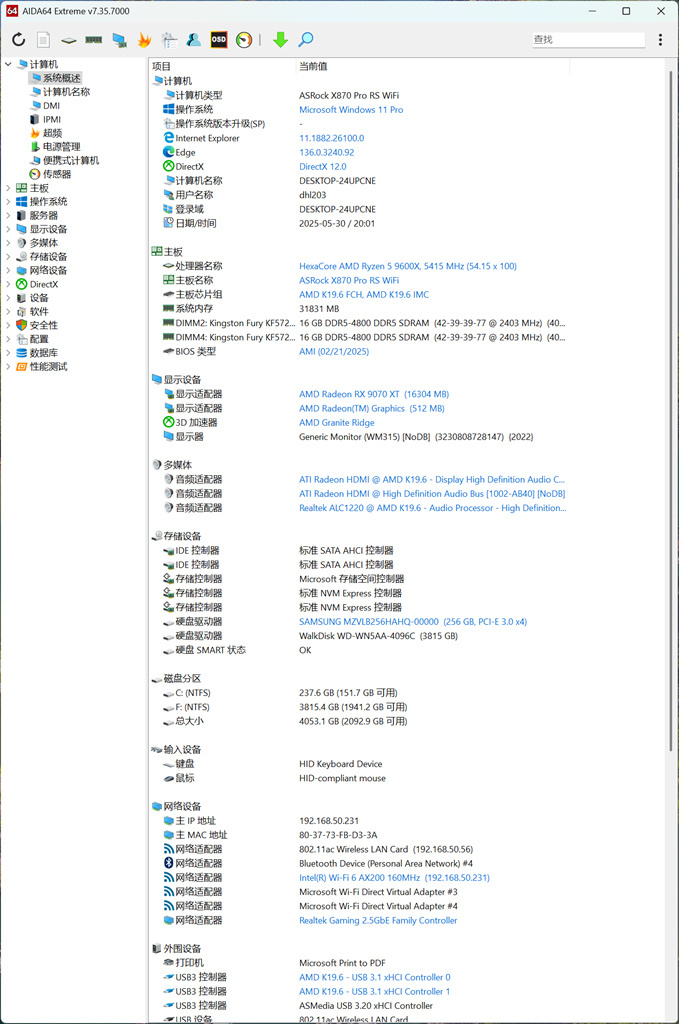Select the 80-37-73-FB-D3-3A MAC address

click(338, 835)
